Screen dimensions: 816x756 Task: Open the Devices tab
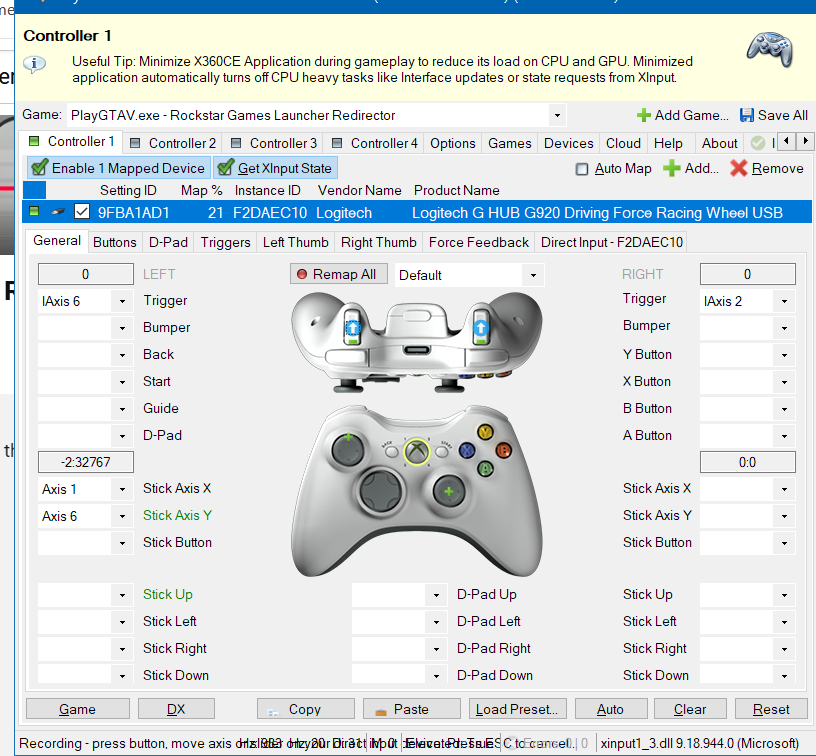pos(569,143)
